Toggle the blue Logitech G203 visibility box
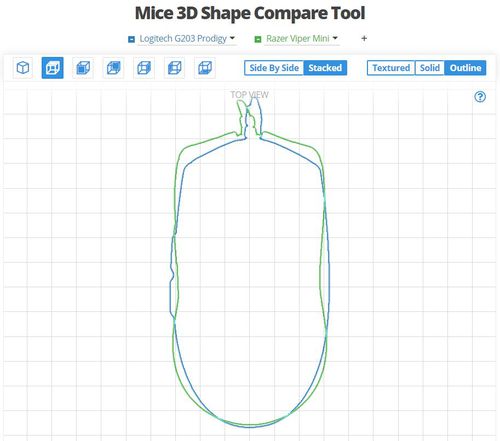Screen dimensions: 500x441 (x=131, y=39)
